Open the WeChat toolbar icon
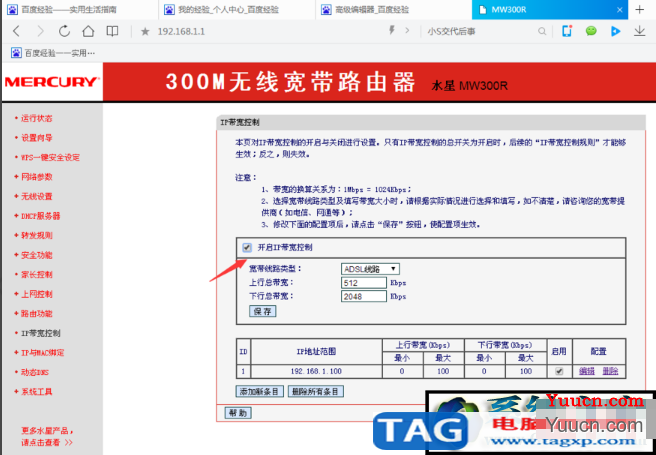 pos(591,31)
